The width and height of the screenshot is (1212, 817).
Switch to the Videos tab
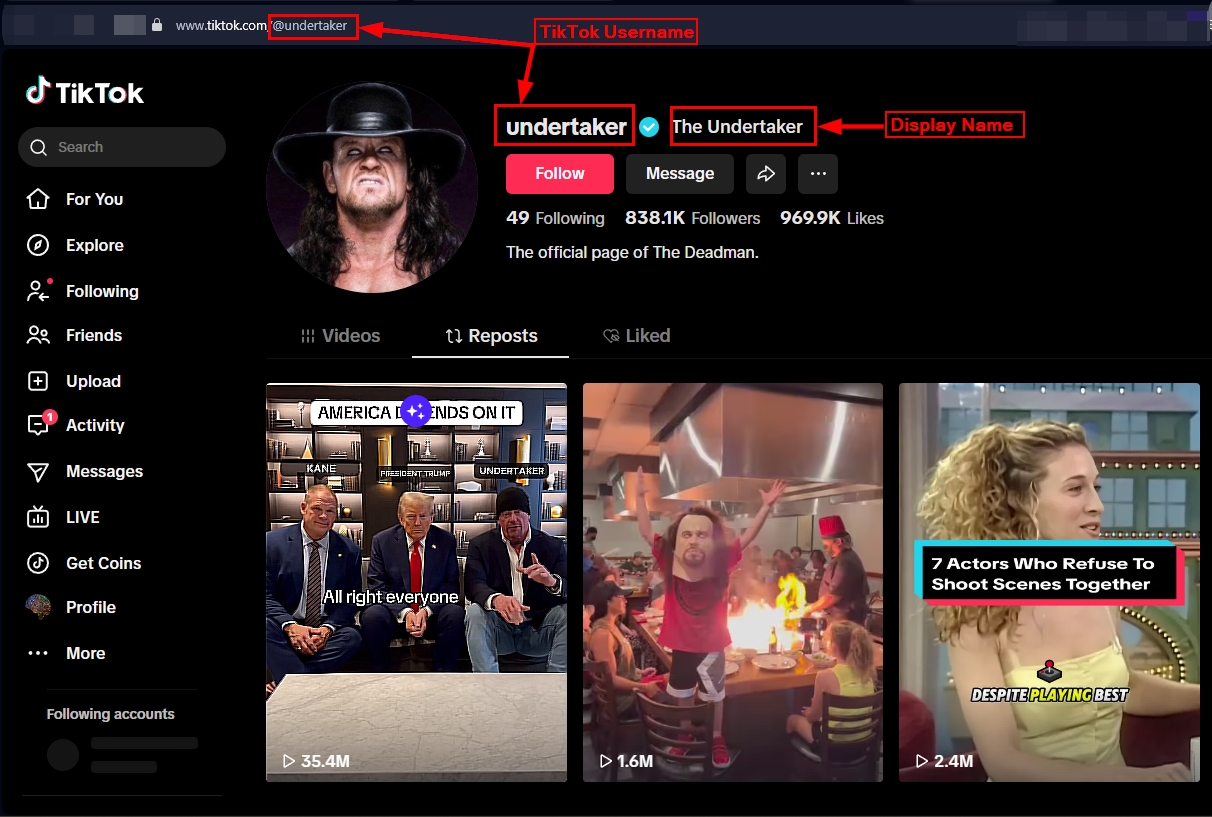coord(341,336)
